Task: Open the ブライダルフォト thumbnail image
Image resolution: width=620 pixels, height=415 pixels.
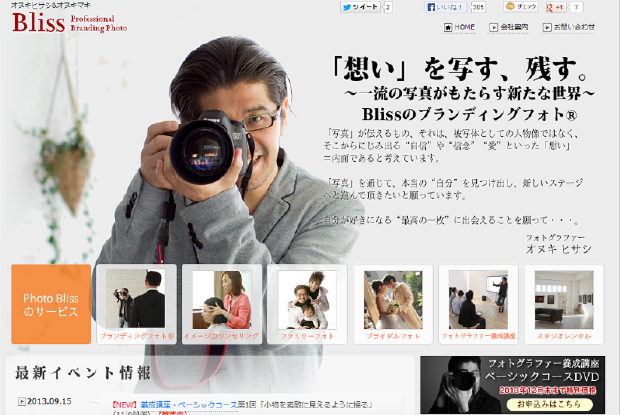Action: click(x=393, y=300)
